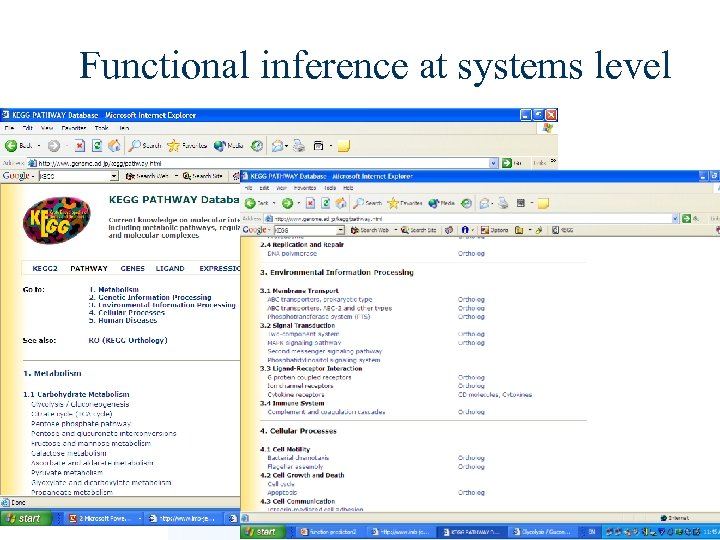The height and width of the screenshot is (540, 720).
Task: Click Stop icon in the left KEGG window
Action: pos(79,146)
